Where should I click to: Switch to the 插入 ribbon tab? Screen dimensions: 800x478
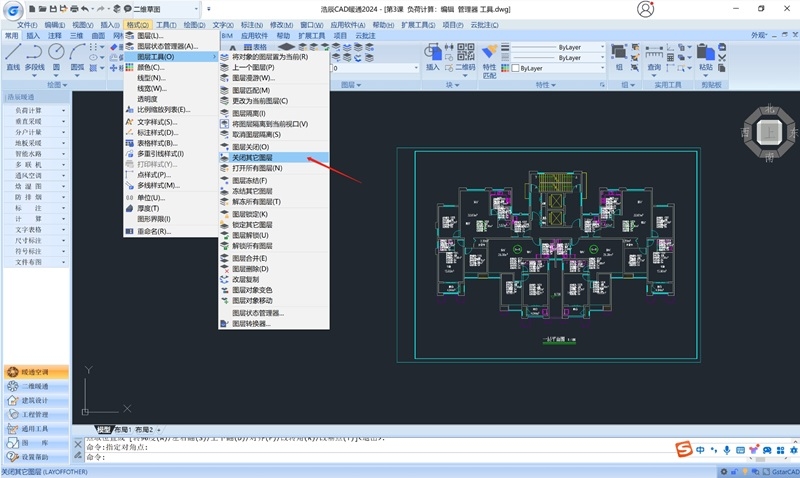pyautogui.click(x=33, y=35)
